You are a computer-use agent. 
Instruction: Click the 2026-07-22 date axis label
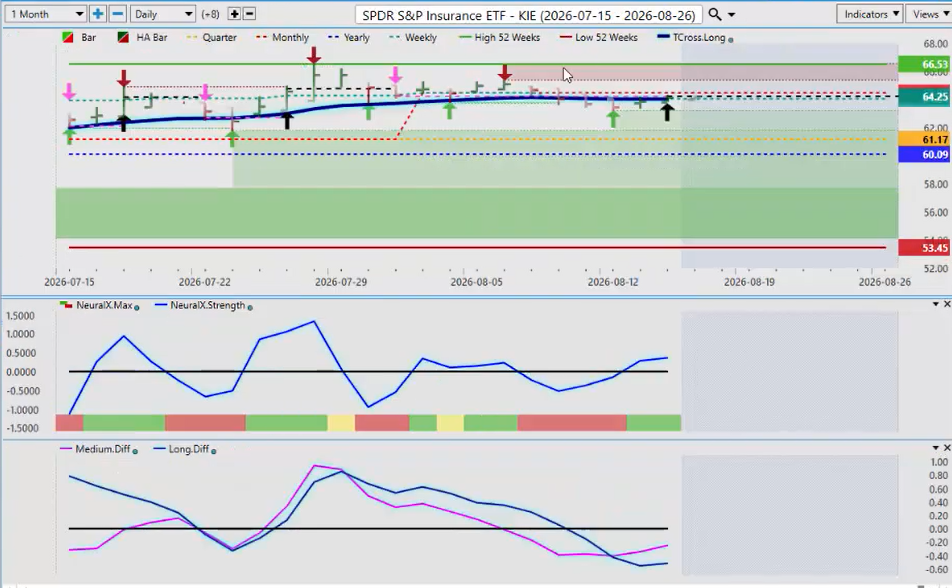[x=205, y=282]
